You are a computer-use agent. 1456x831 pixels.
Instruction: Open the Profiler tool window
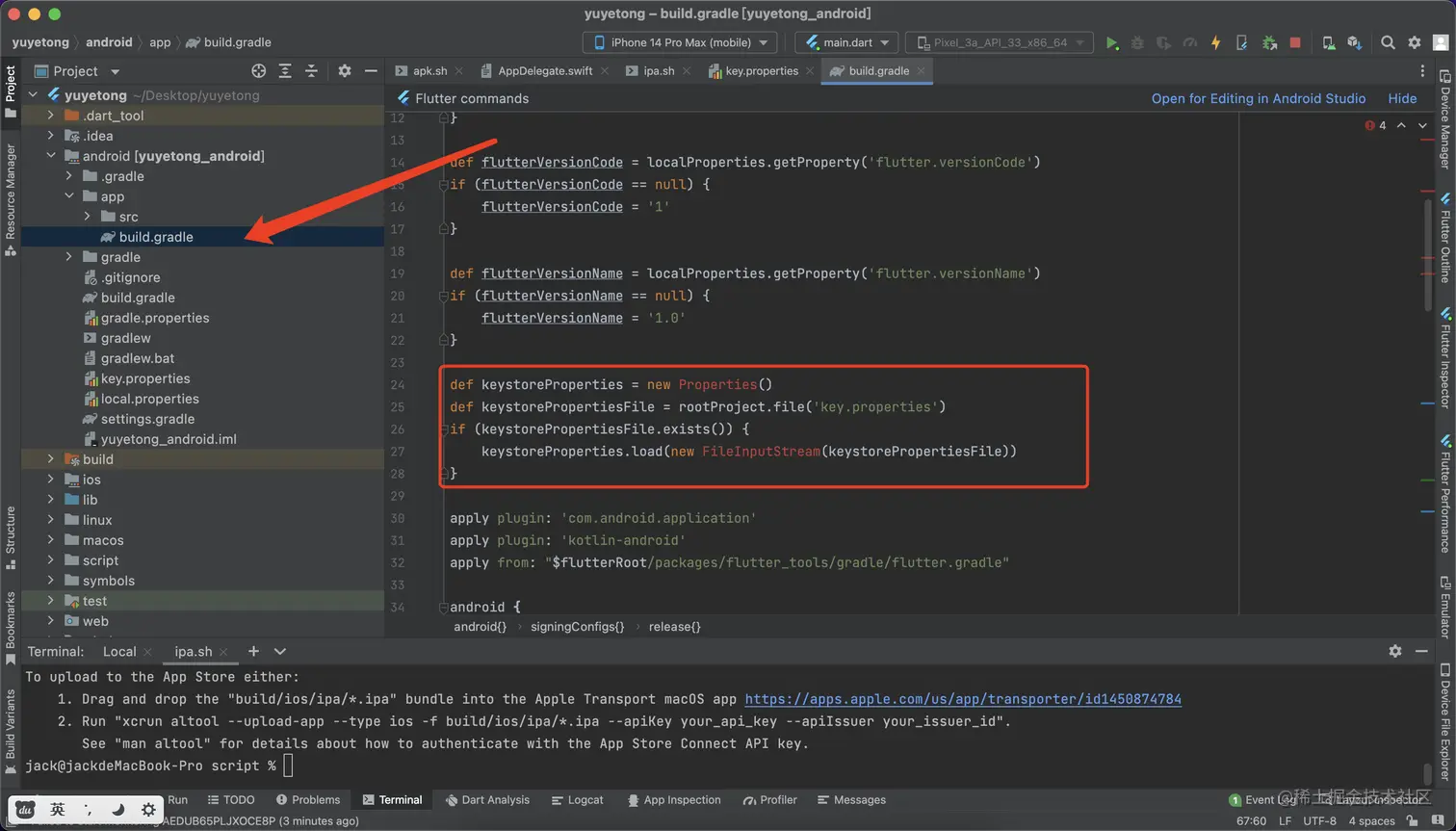[x=769, y=800]
